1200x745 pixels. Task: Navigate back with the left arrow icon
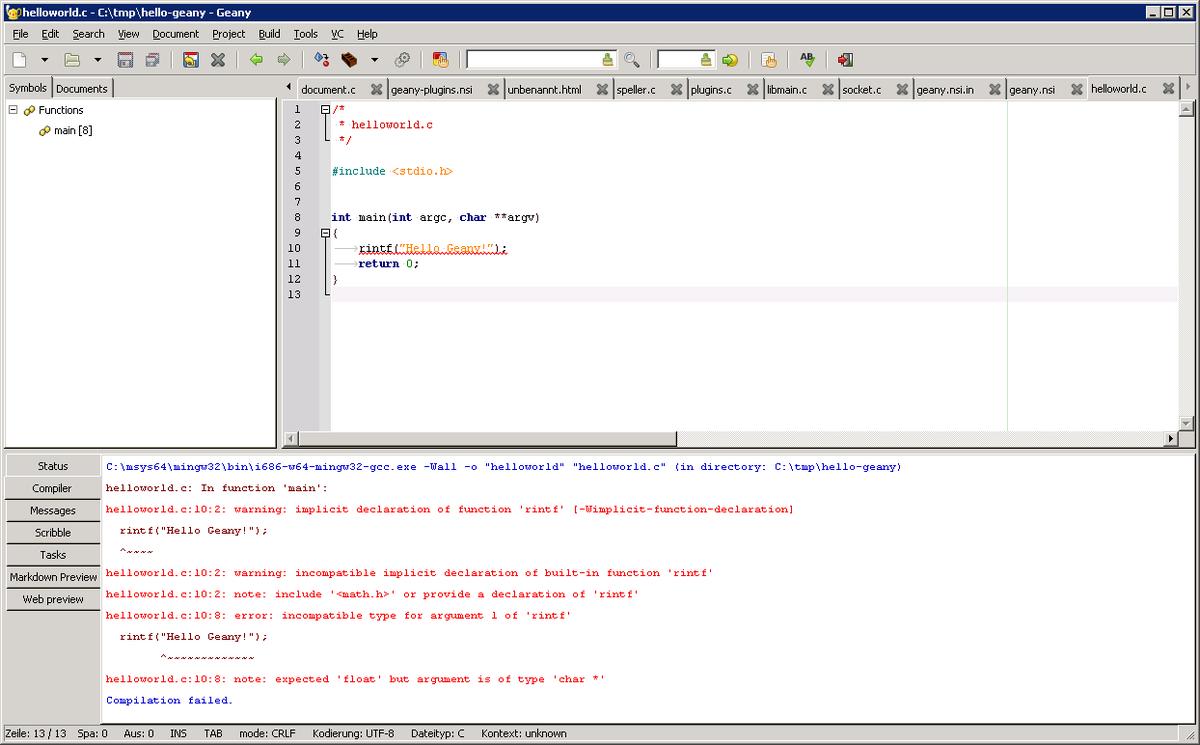pos(256,60)
